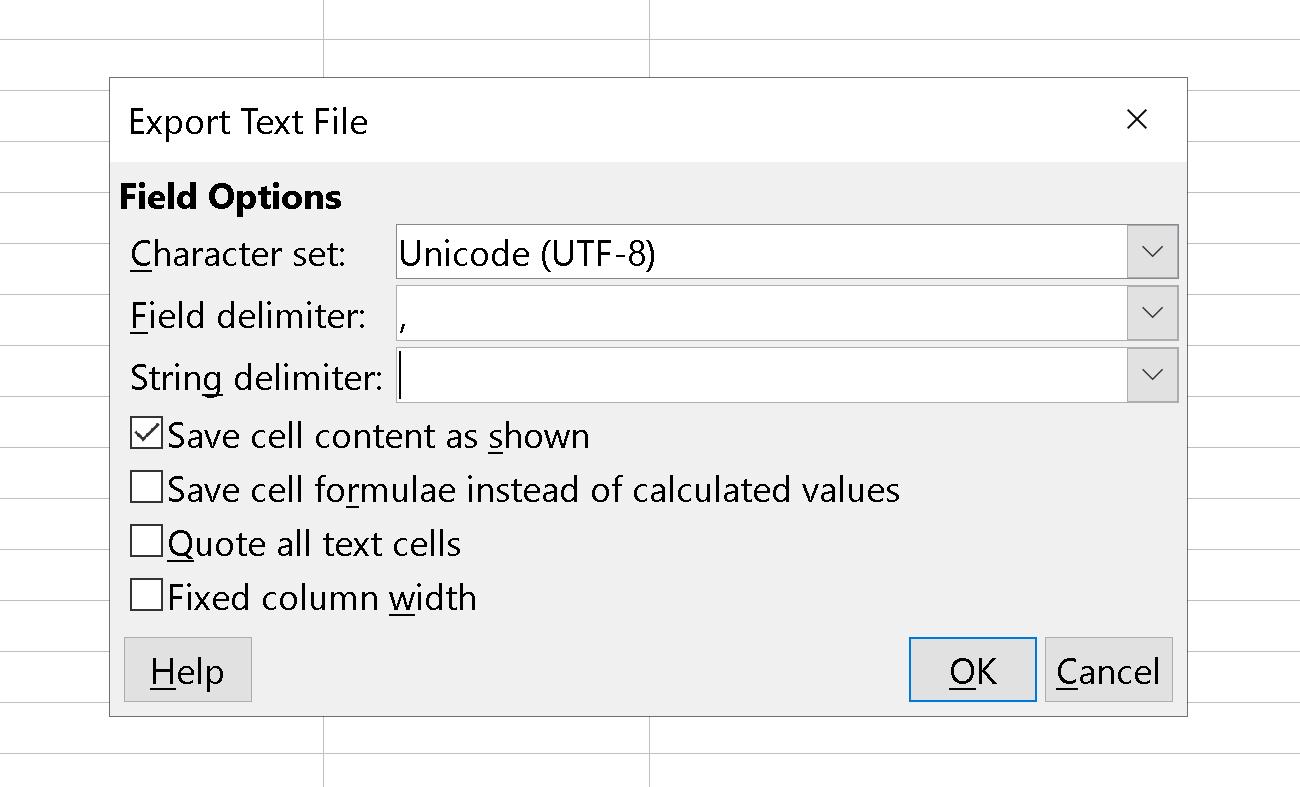Screen dimensions: 1300x787
Task: Click the Unicode (UTF-8) character set box
Action: click(761, 252)
